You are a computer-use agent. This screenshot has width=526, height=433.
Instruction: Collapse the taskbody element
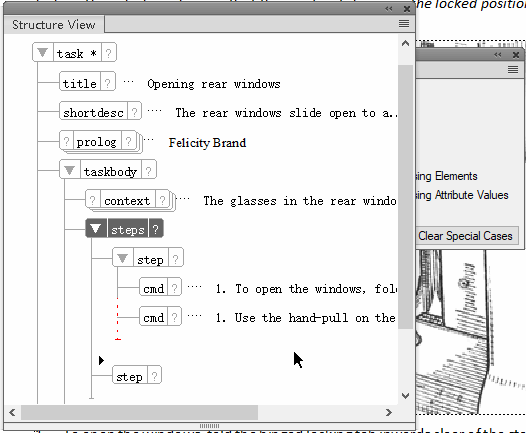[x=69, y=170]
